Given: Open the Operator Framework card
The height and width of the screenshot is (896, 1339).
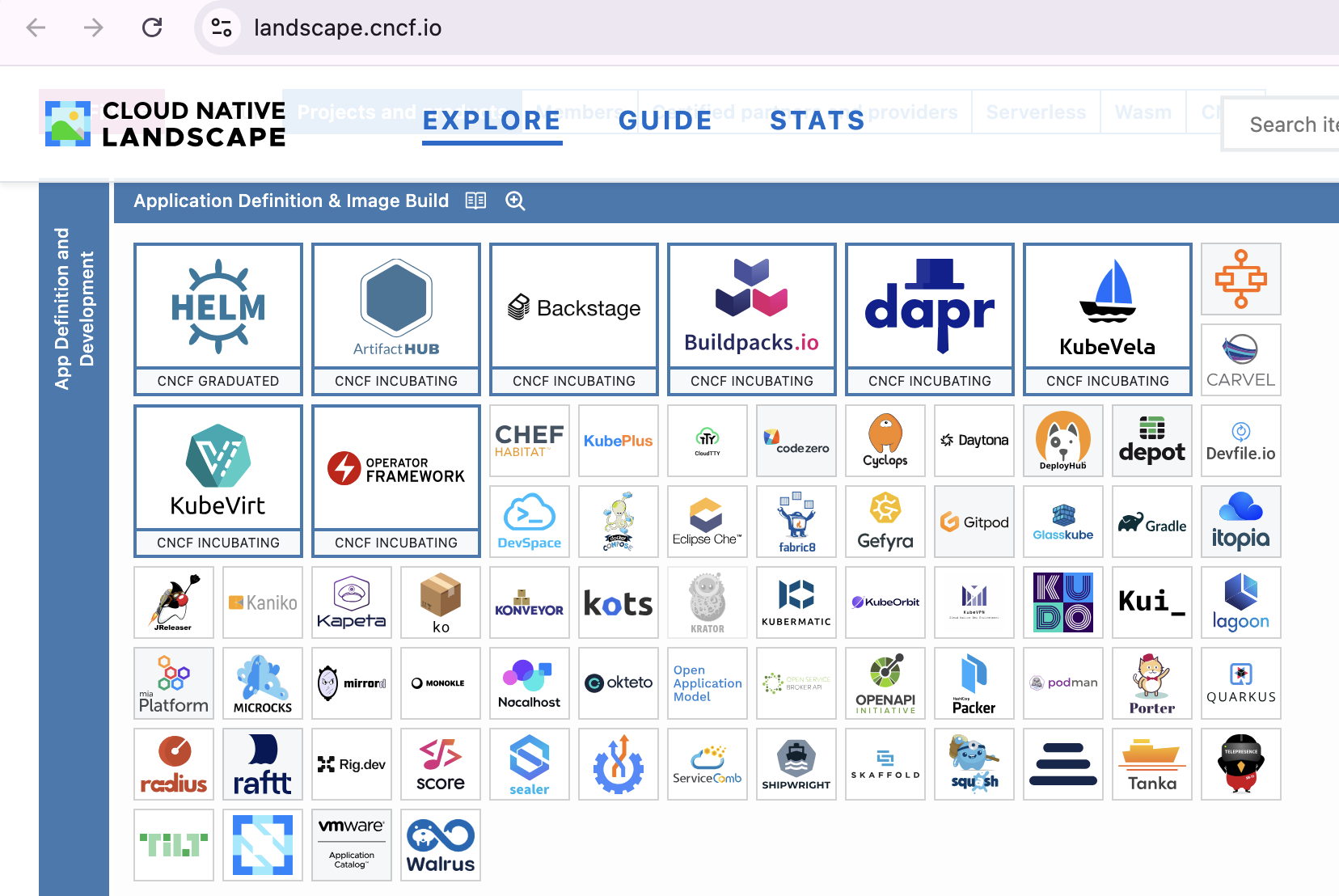Looking at the screenshot, I should 396,481.
